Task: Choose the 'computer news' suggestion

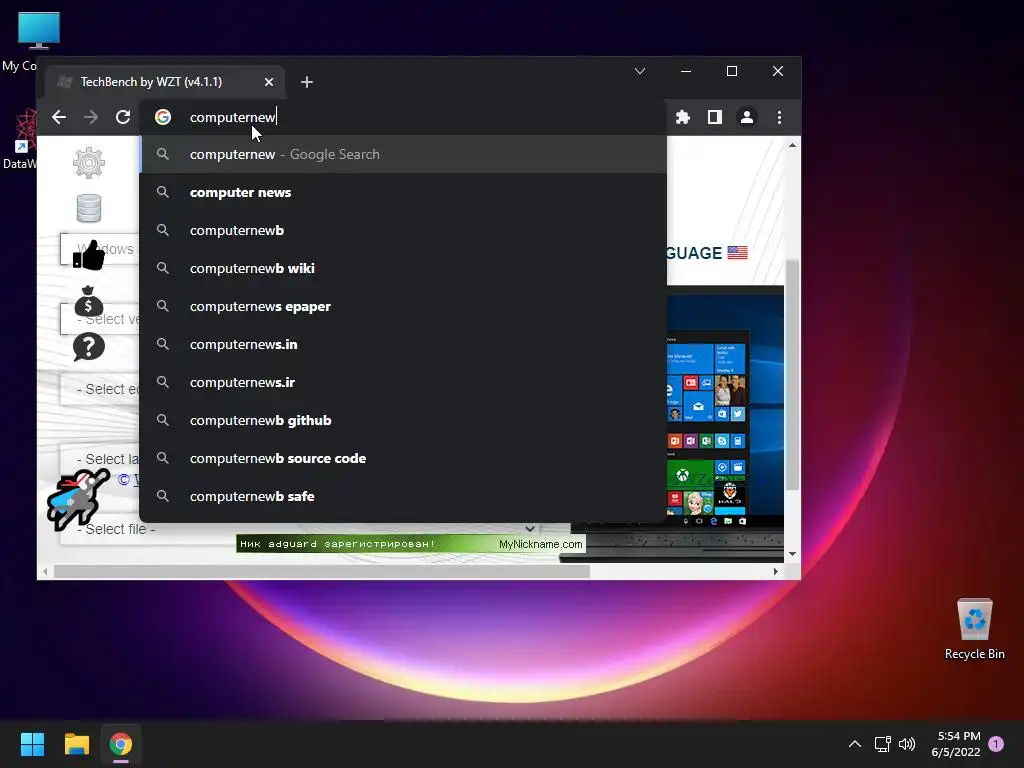Action: [404, 193]
